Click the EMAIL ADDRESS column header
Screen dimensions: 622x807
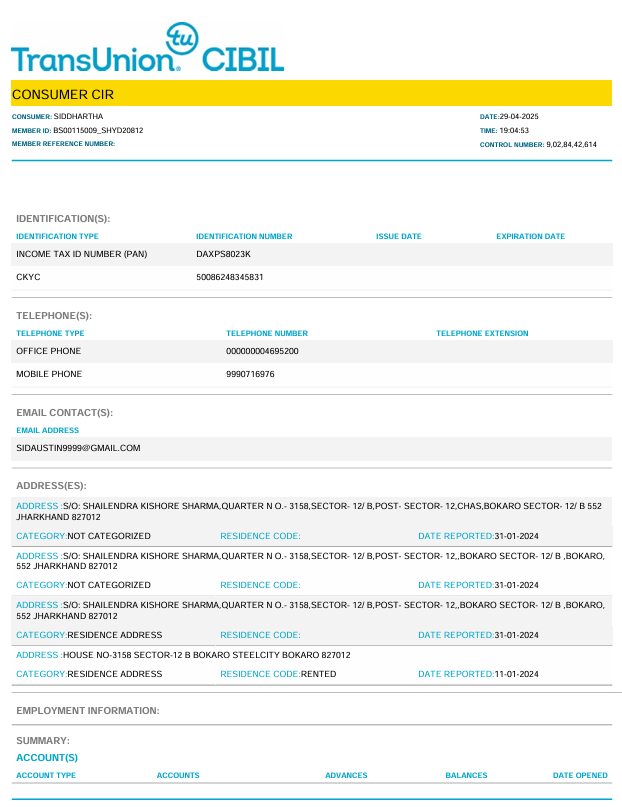pos(47,430)
